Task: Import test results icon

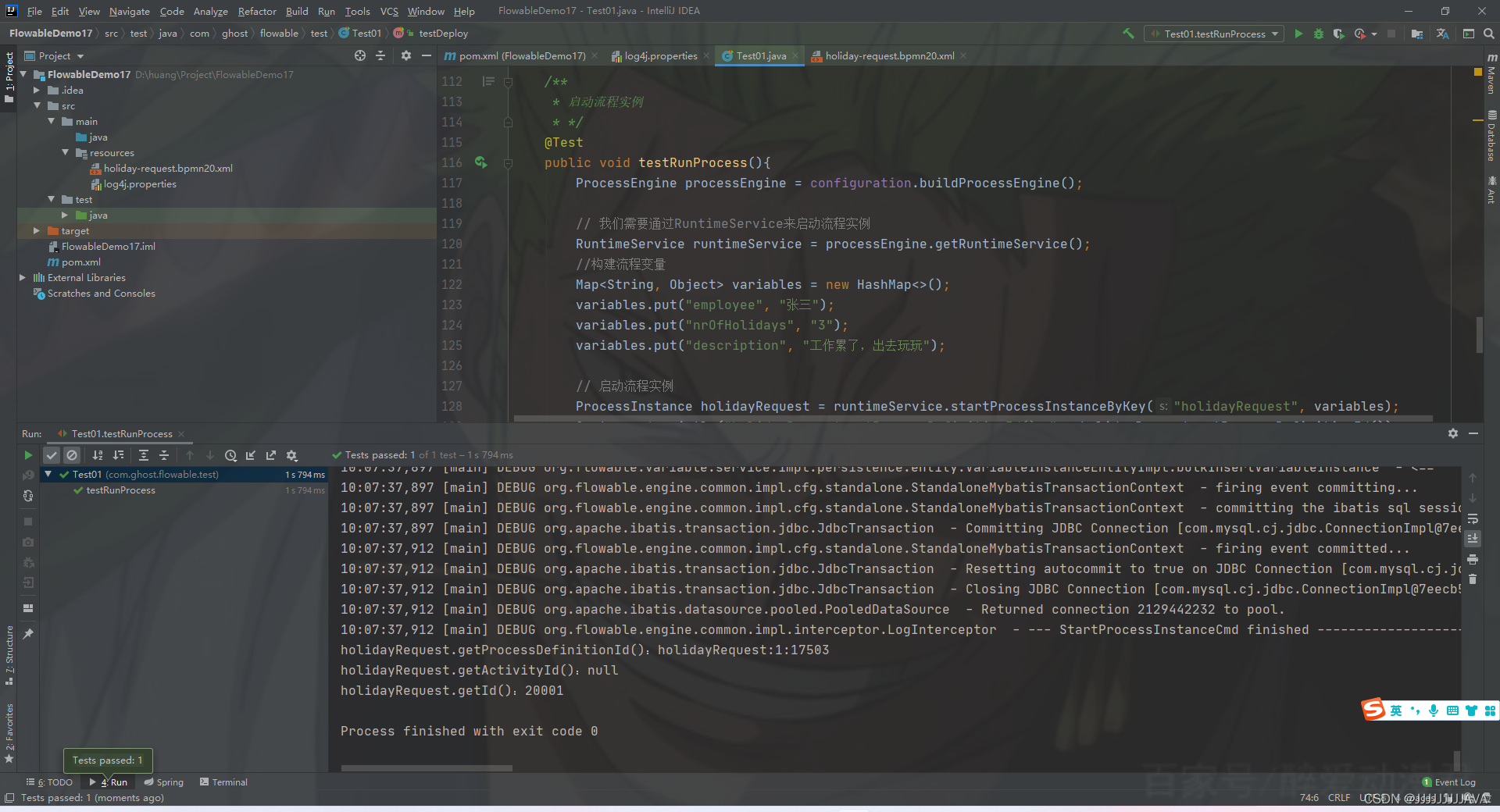Action: (251, 455)
